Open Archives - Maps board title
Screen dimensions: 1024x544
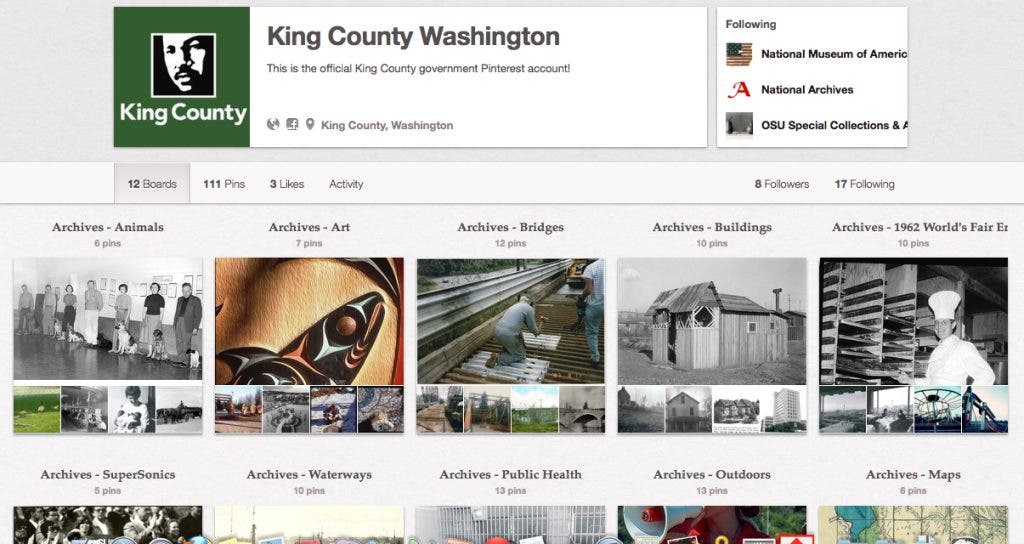913,474
